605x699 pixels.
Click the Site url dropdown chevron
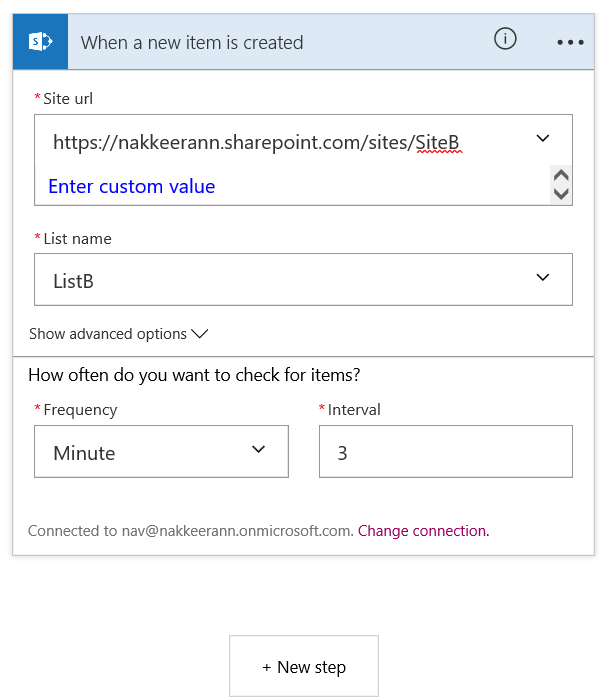[x=543, y=138]
